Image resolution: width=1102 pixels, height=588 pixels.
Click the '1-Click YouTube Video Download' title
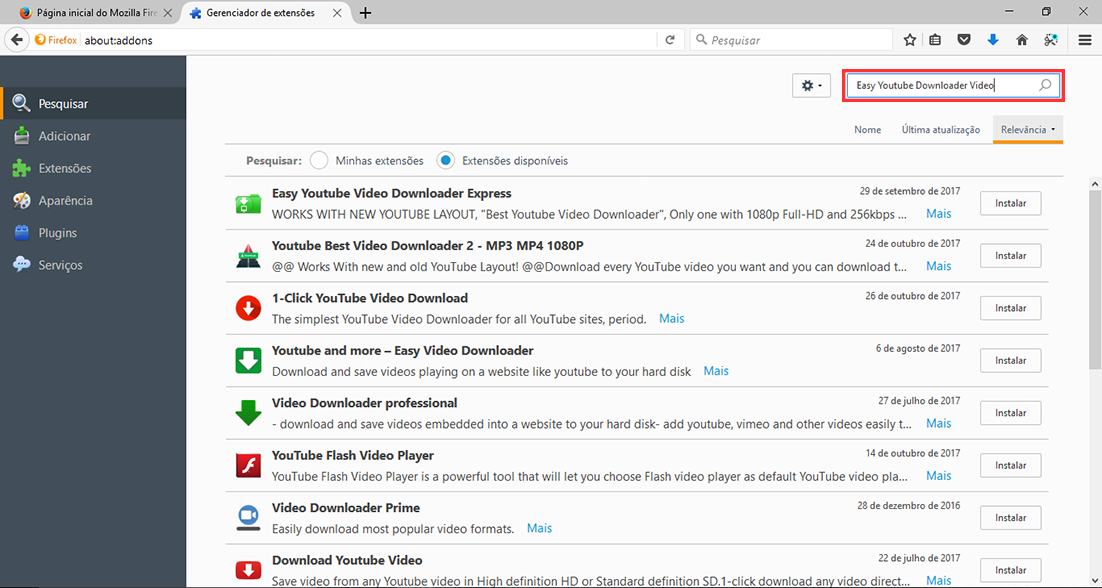(x=370, y=298)
